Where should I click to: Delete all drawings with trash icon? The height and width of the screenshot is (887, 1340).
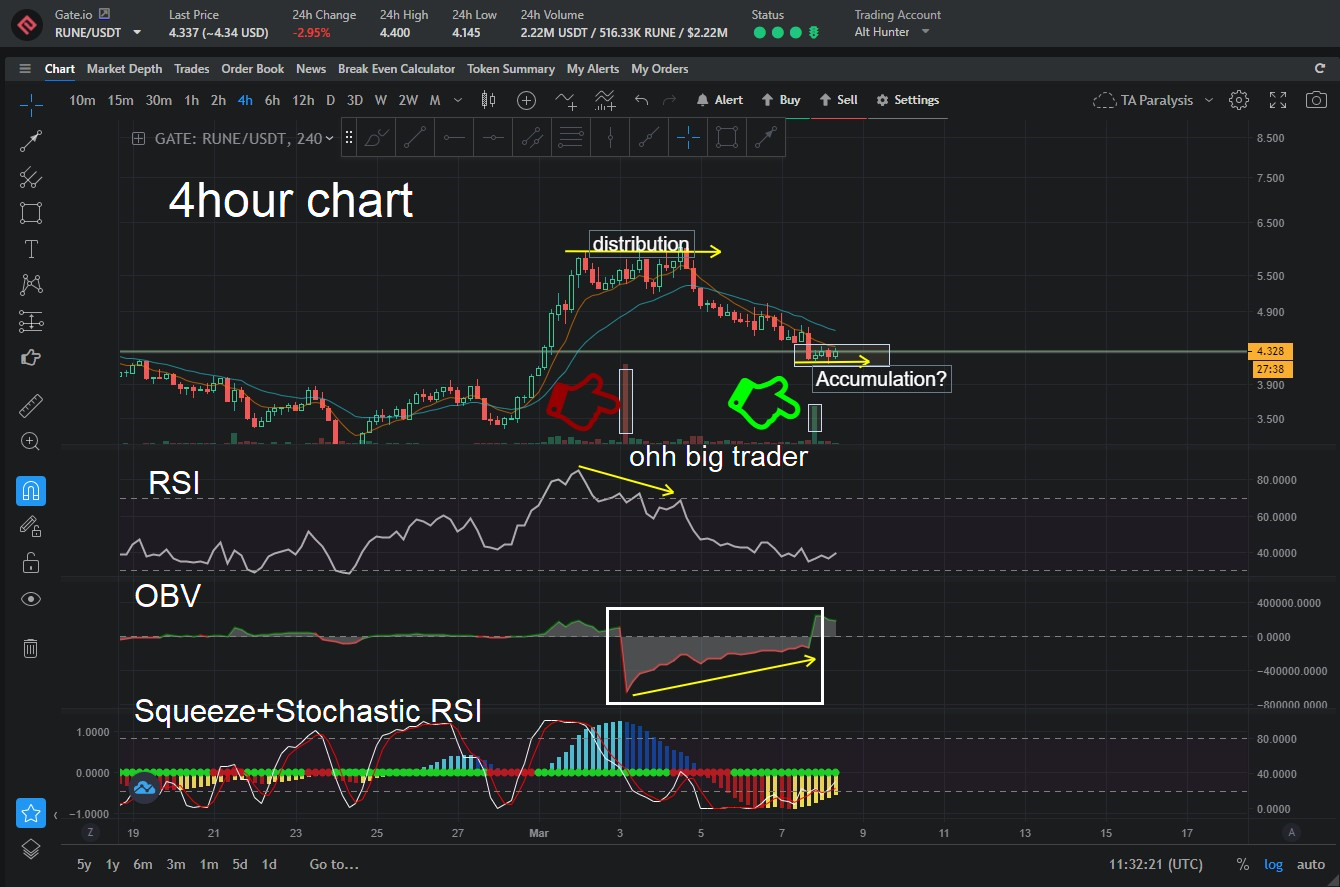(30, 648)
